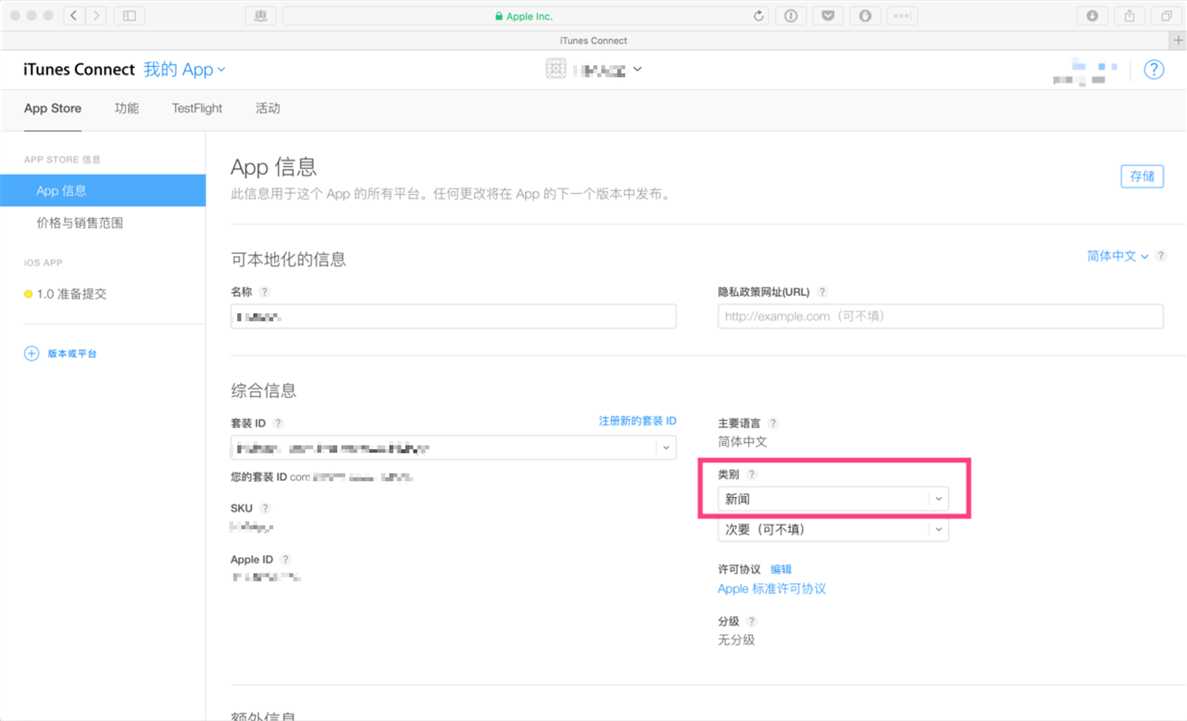
Task: Click the iTunes Connect tab title
Action: [594, 40]
